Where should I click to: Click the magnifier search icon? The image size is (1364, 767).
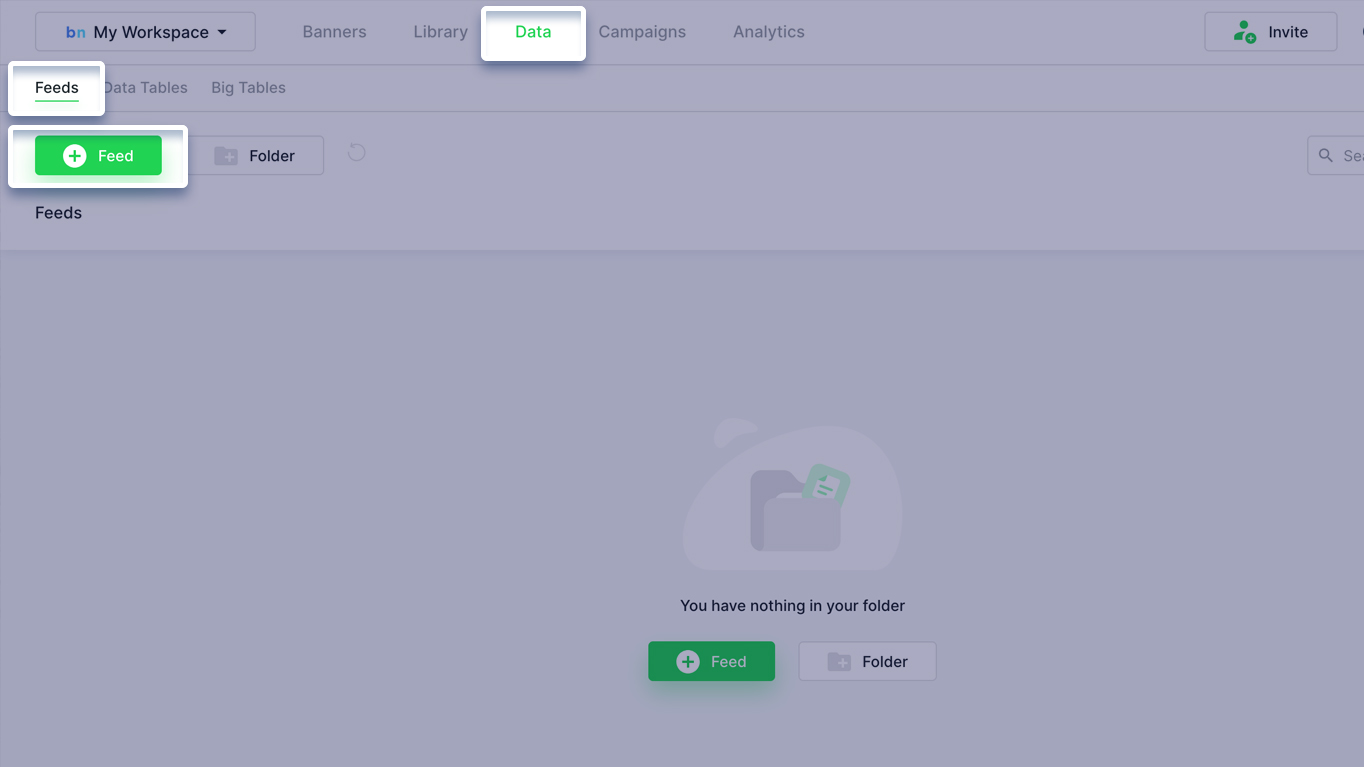[1326, 156]
